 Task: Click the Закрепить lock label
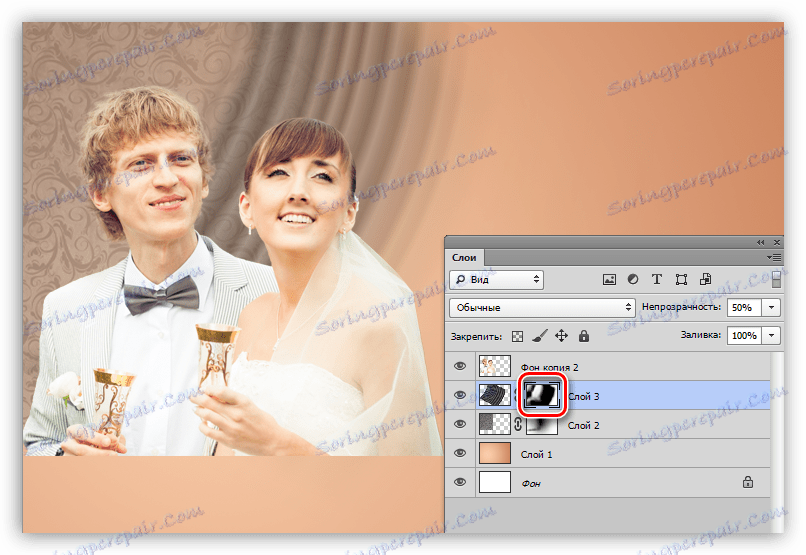click(476, 337)
